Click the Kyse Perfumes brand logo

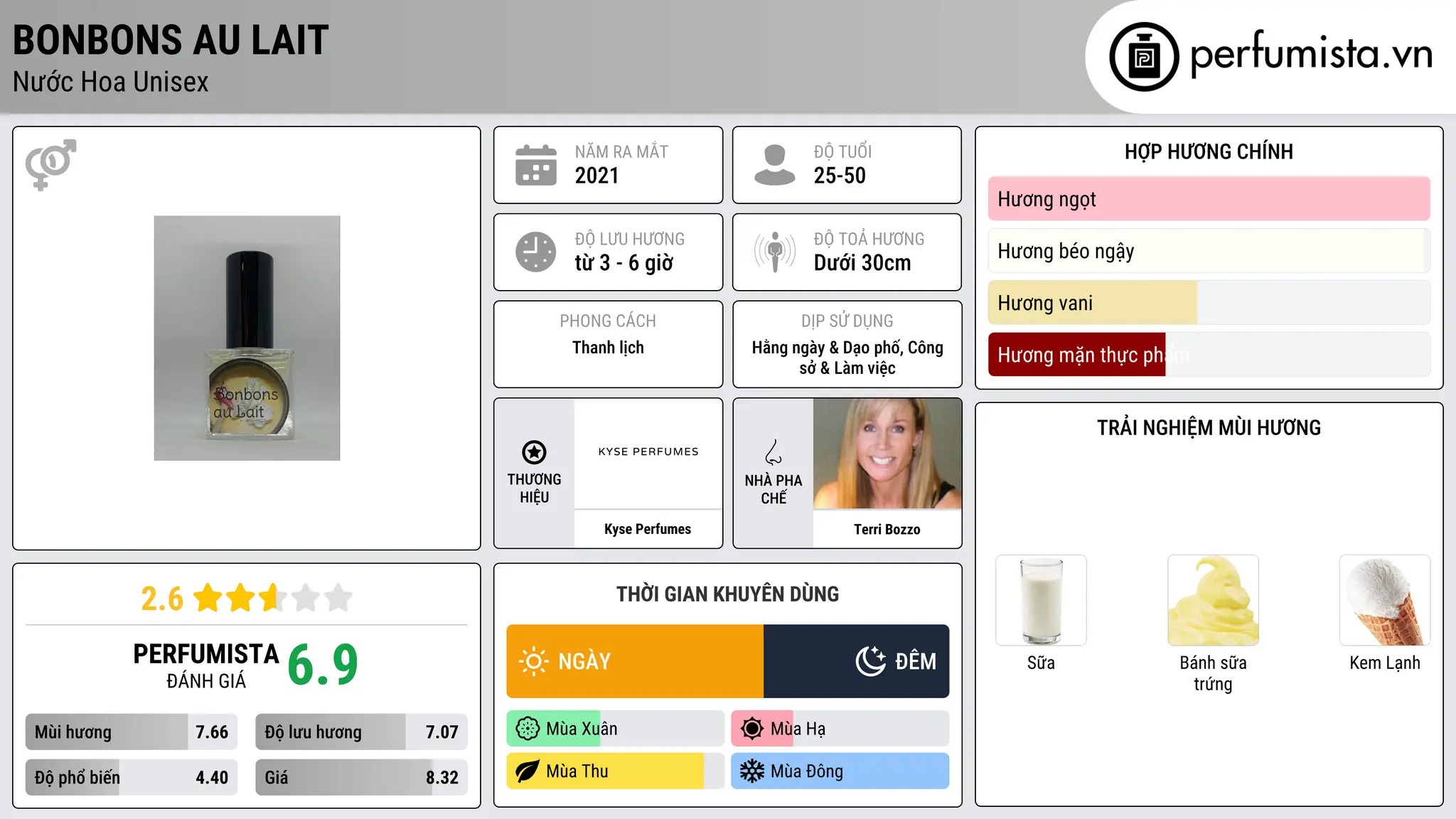point(648,453)
